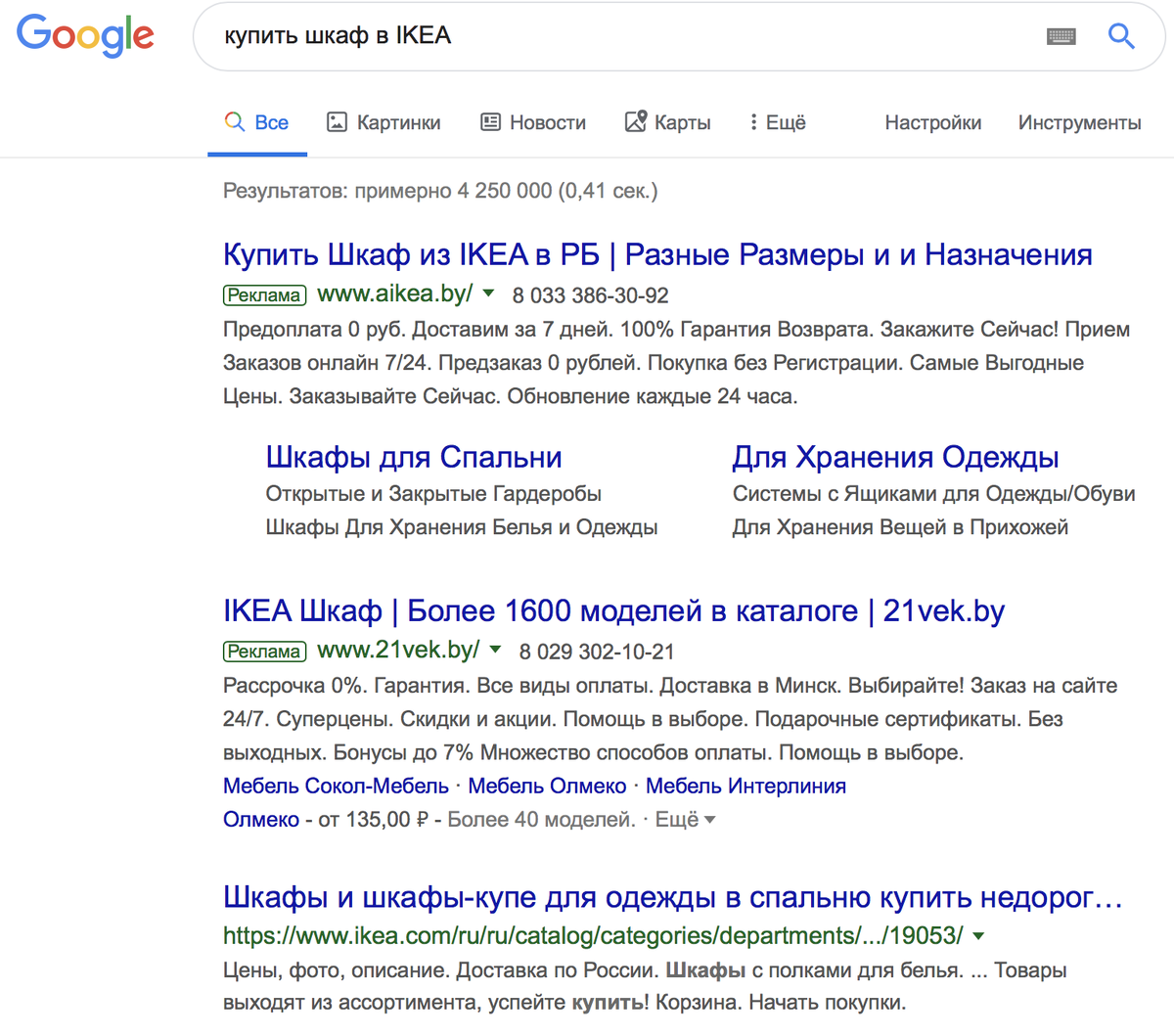The image size is (1174, 1036).
Task: Open sitelink Для Хранения Одежды
Action: [x=896, y=457]
